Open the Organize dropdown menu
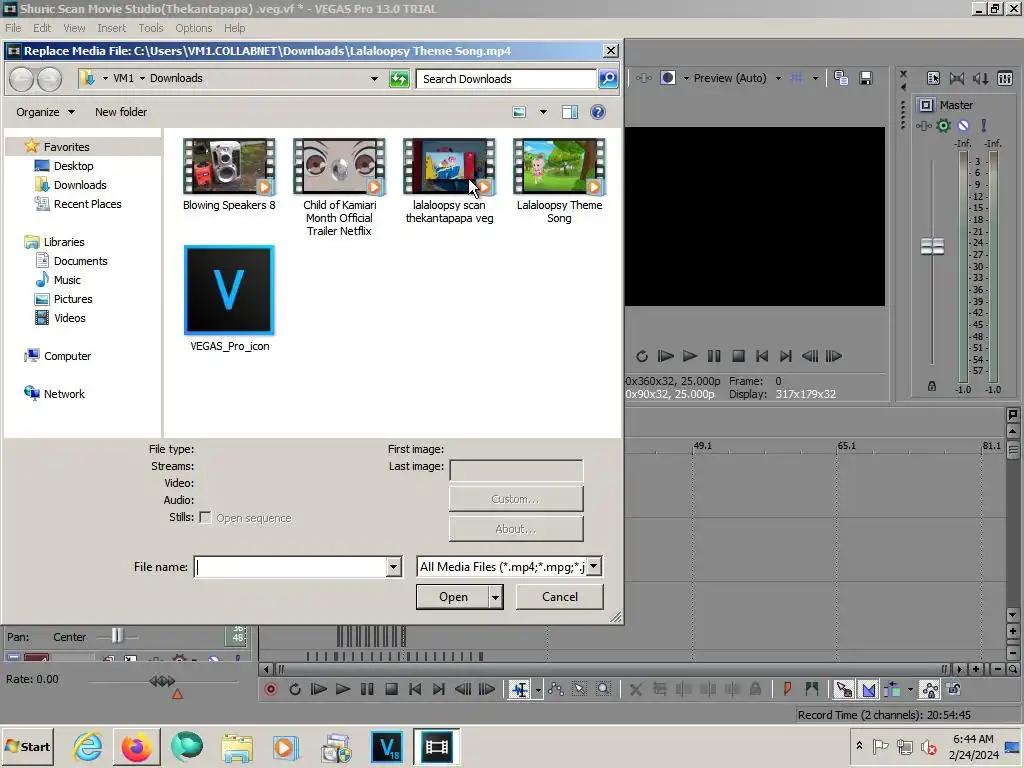Screen dimensions: 1024x768 pos(45,112)
